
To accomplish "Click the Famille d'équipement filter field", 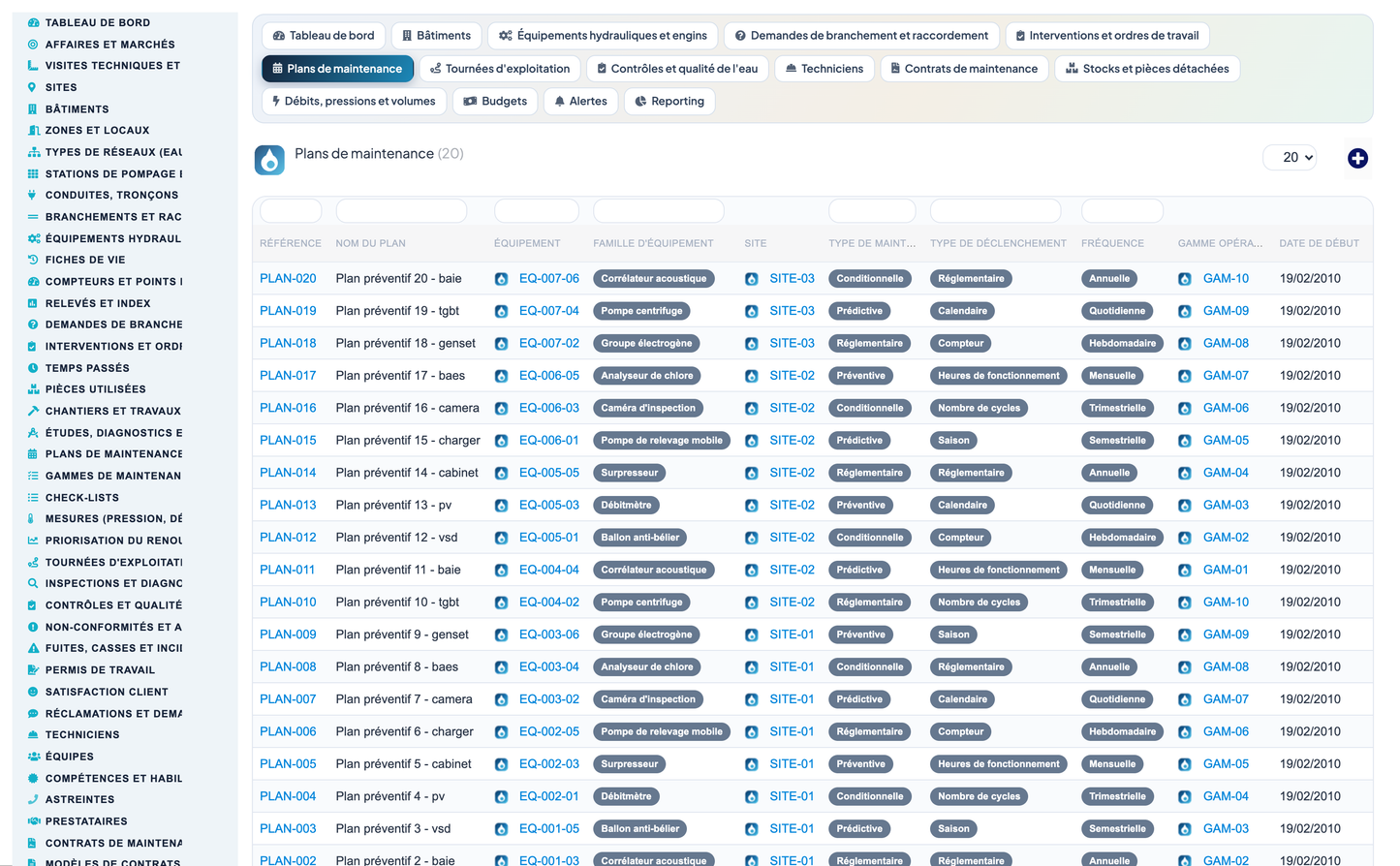I will 659,210.
